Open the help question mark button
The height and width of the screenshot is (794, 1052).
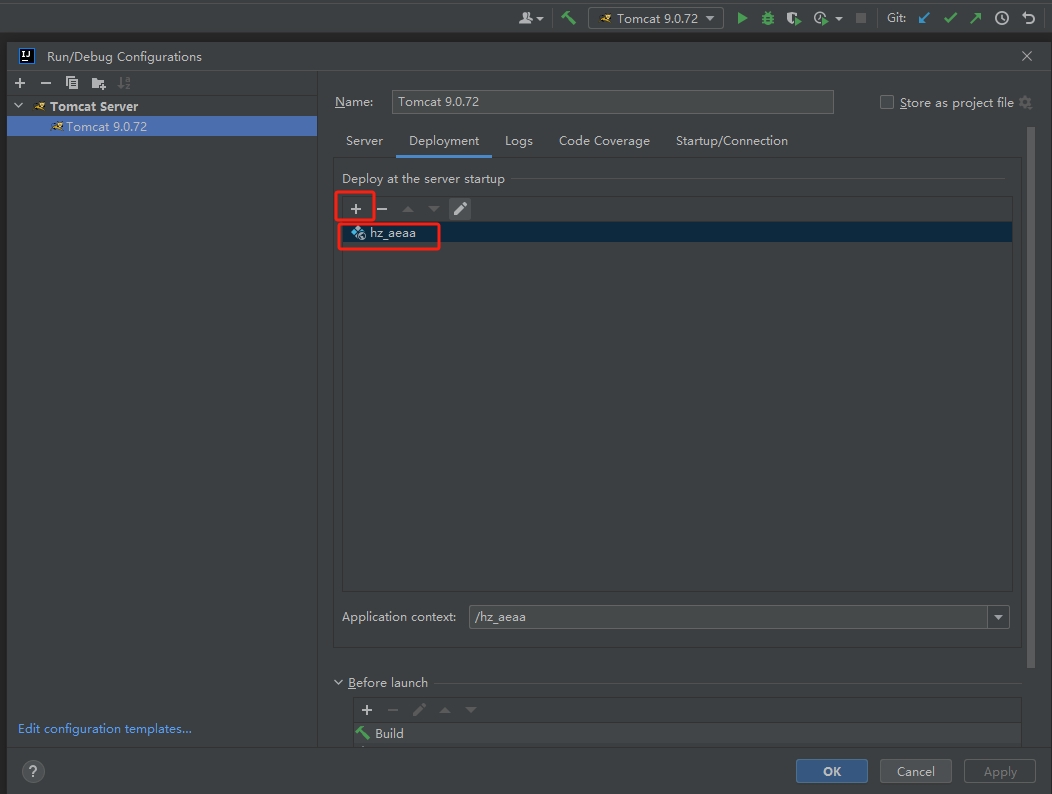(x=33, y=771)
